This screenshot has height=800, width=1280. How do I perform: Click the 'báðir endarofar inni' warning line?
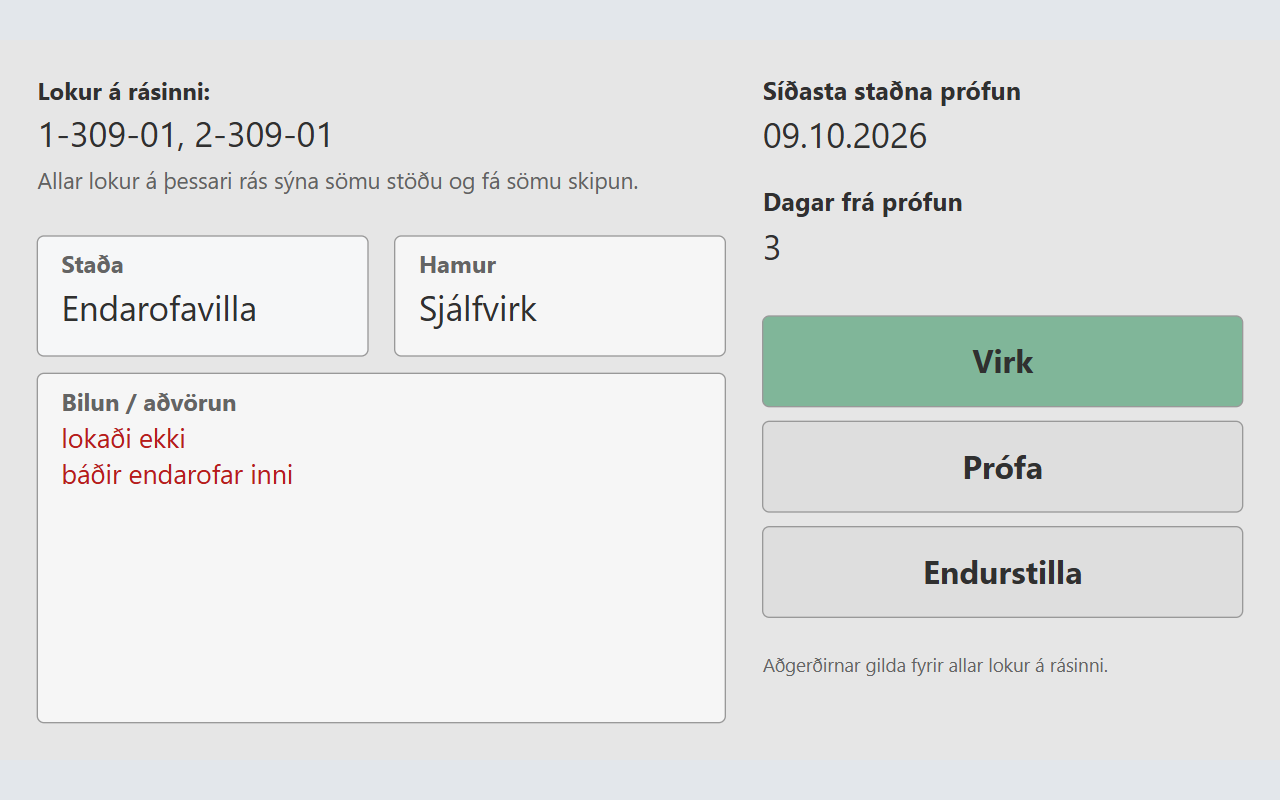[x=177, y=474]
